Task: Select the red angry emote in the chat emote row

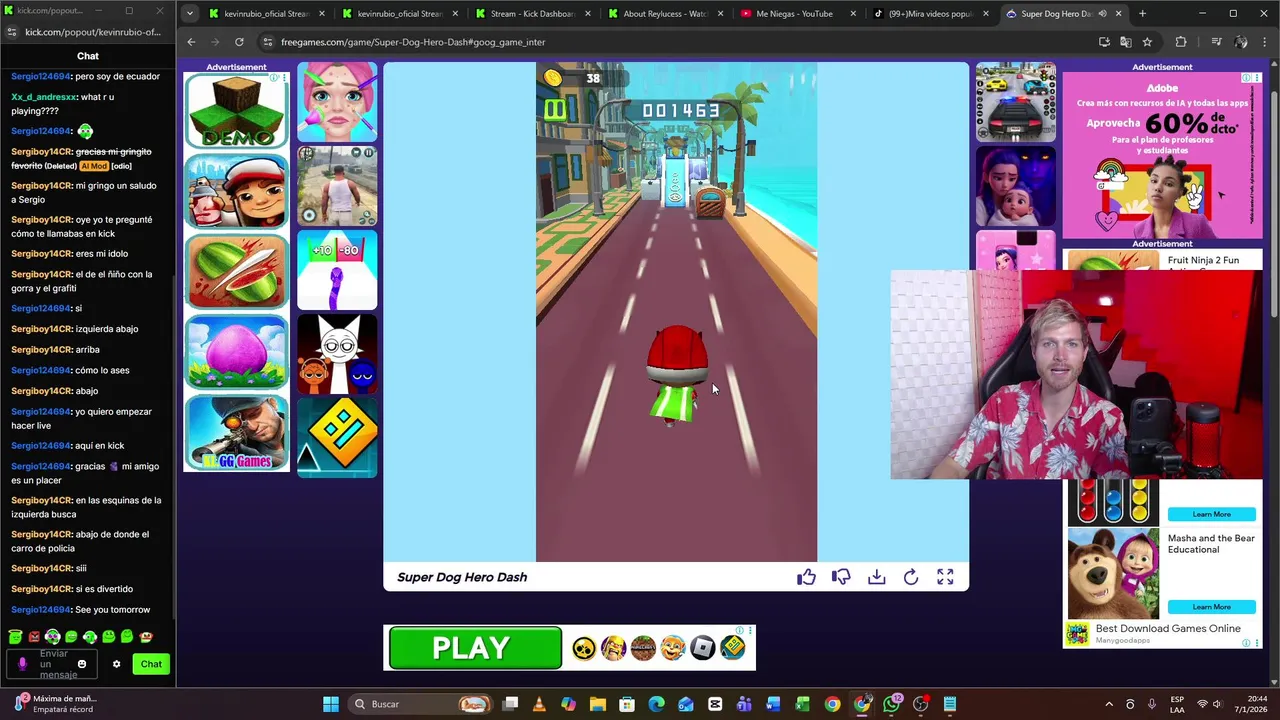Action: point(33,636)
